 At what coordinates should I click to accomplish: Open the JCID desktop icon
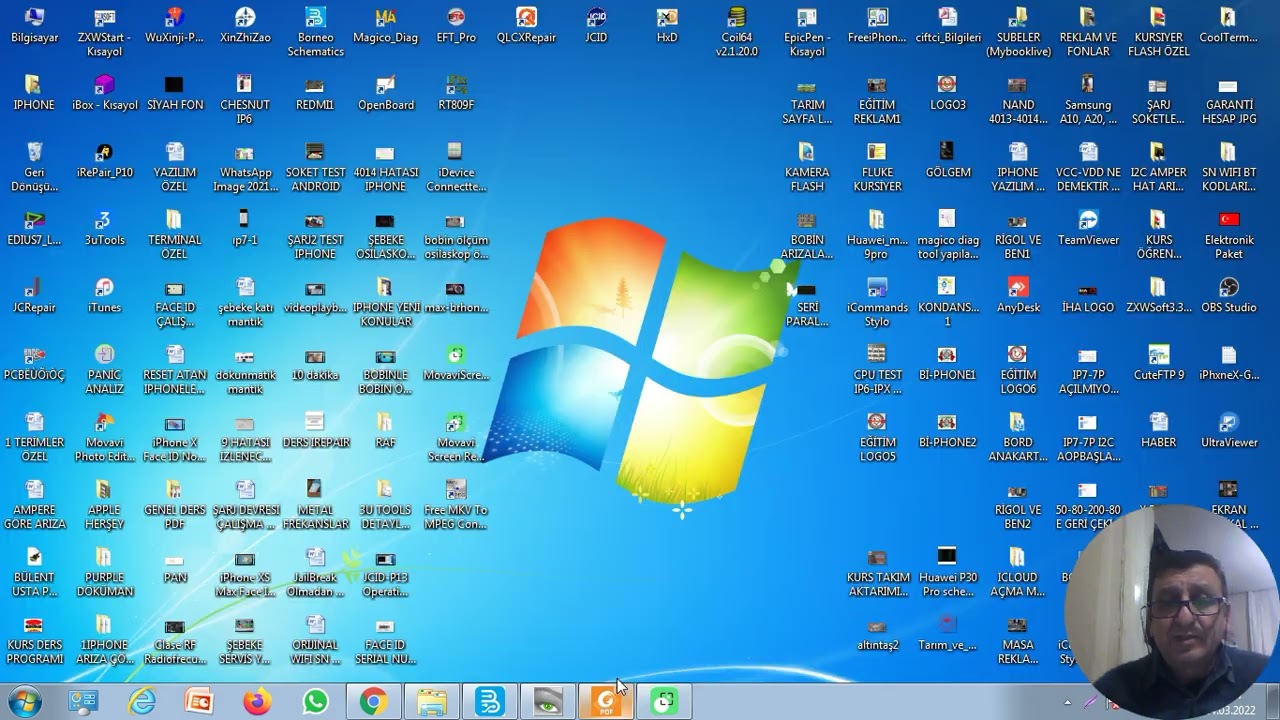[596, 26]
